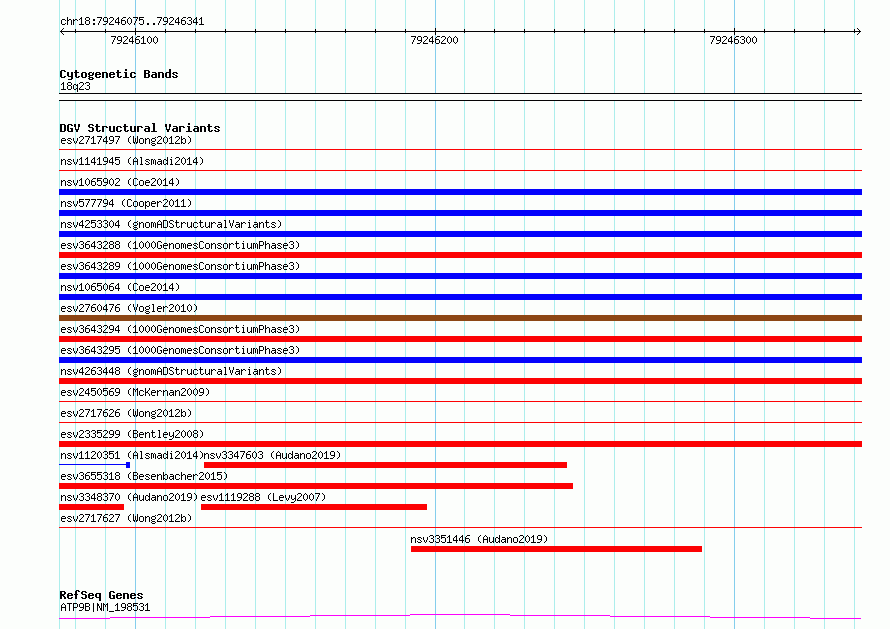The width and height of the screenshot is (890, 629).
Task: Click the blue bar under esv3643289
Action: click(x=460, y=276)
